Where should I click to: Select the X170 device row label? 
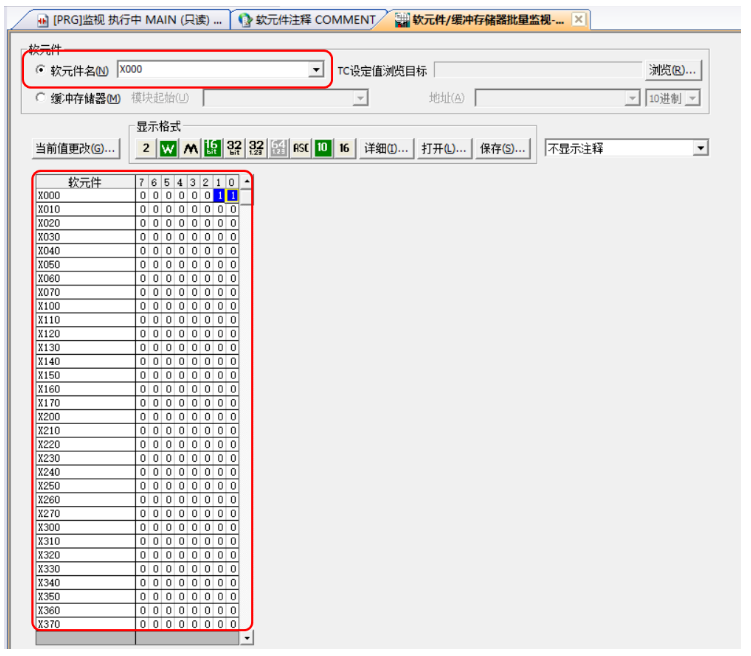tap(86, 403)
